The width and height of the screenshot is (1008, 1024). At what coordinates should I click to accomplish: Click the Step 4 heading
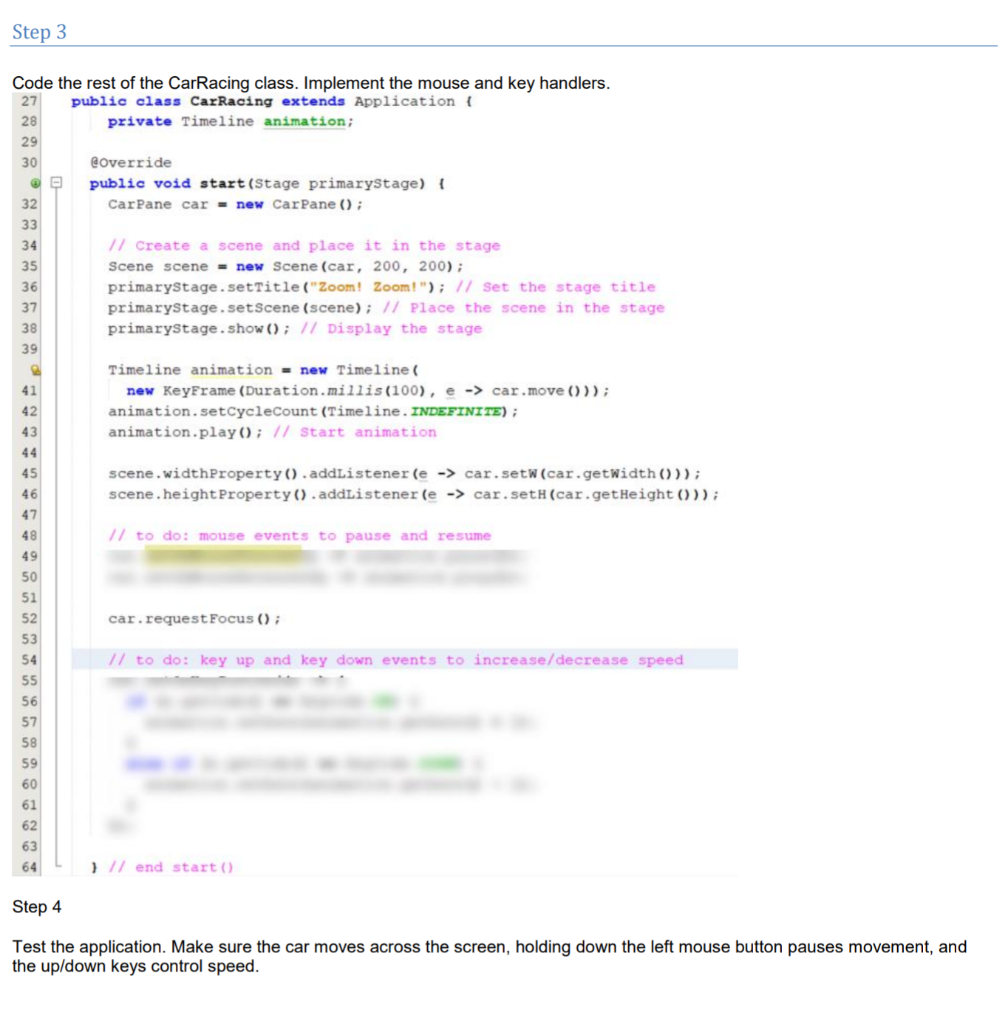click(x=37, y=907)
